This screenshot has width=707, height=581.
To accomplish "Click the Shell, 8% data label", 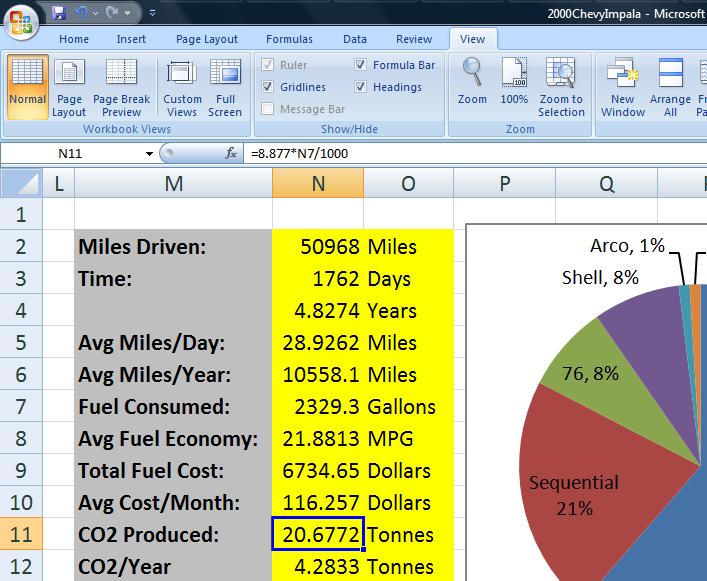I will (600, 277).
